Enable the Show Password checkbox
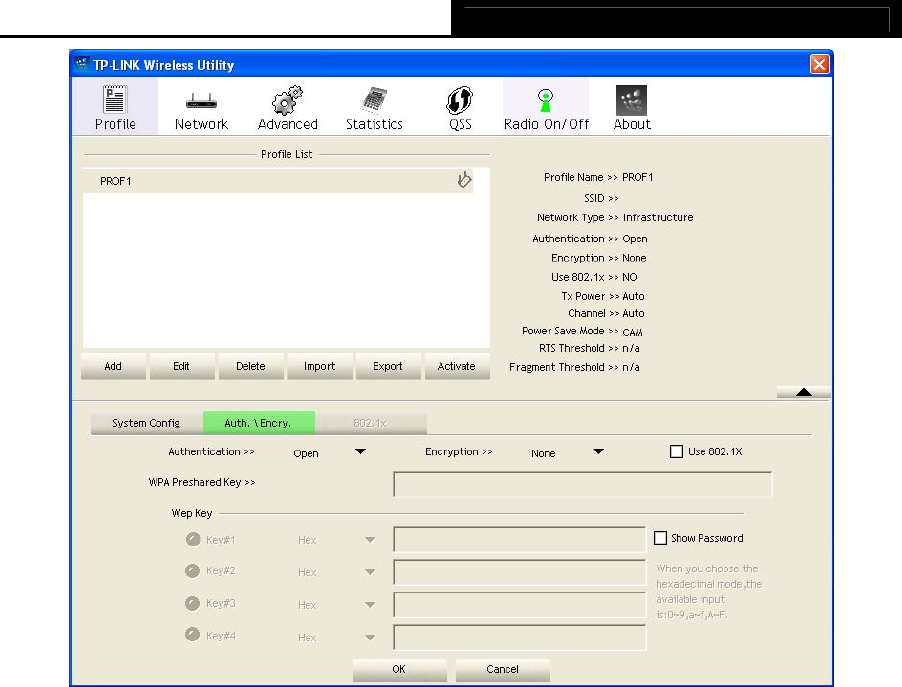The image size is (902, 687). 660,538
